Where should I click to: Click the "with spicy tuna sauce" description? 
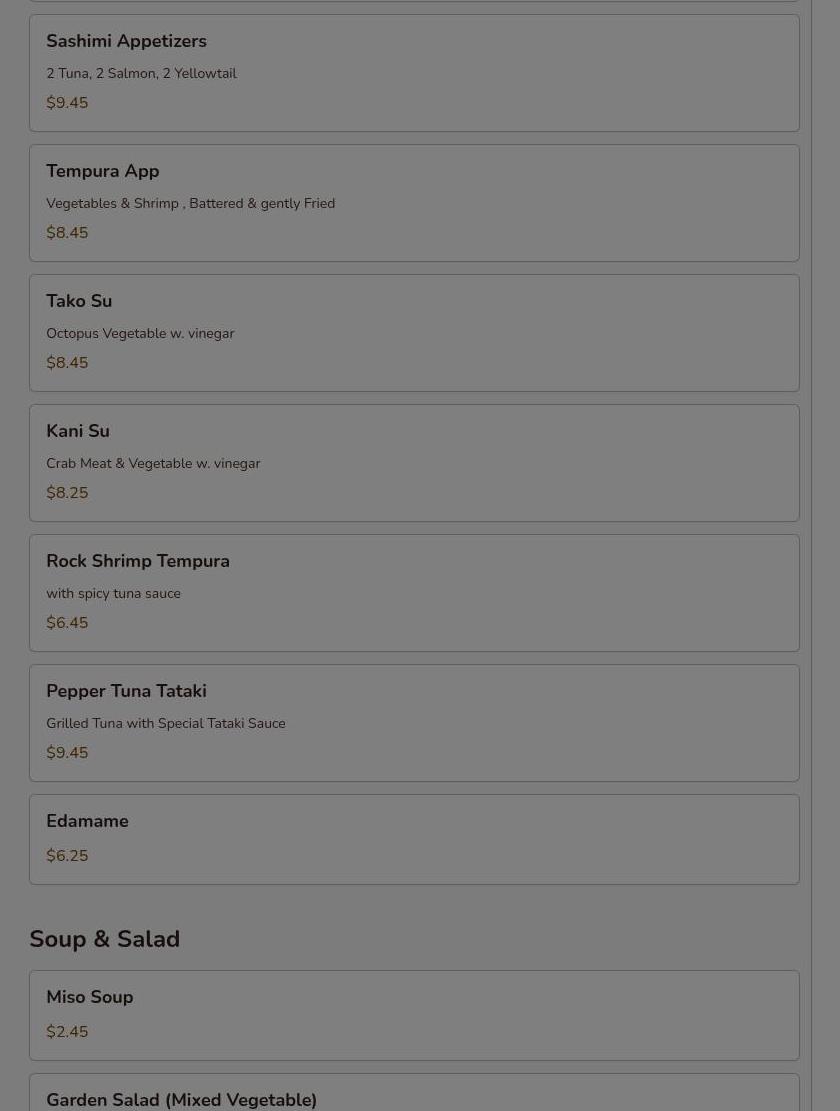(x=113, y=594)
